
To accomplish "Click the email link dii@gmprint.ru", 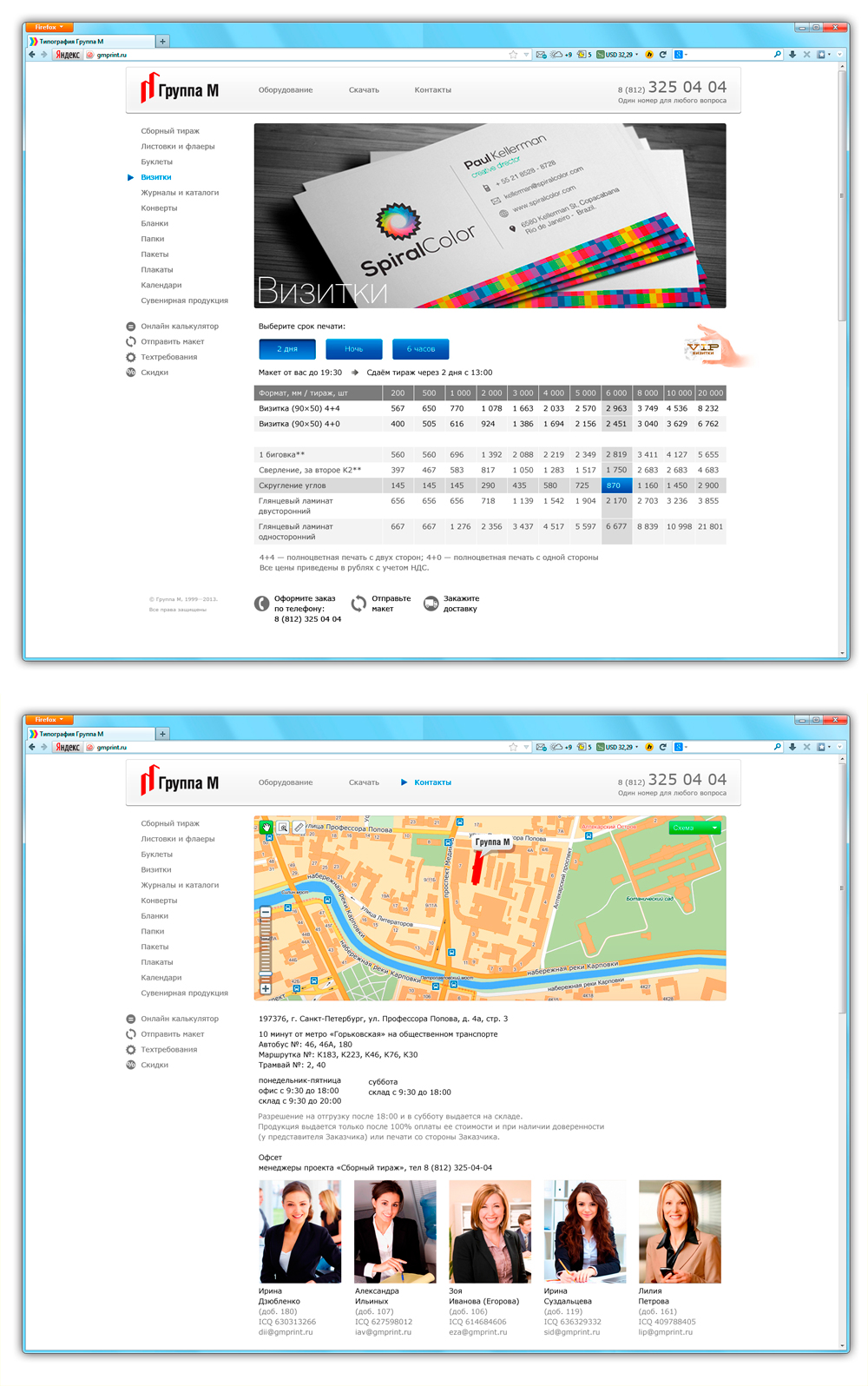I will 286,1332.
